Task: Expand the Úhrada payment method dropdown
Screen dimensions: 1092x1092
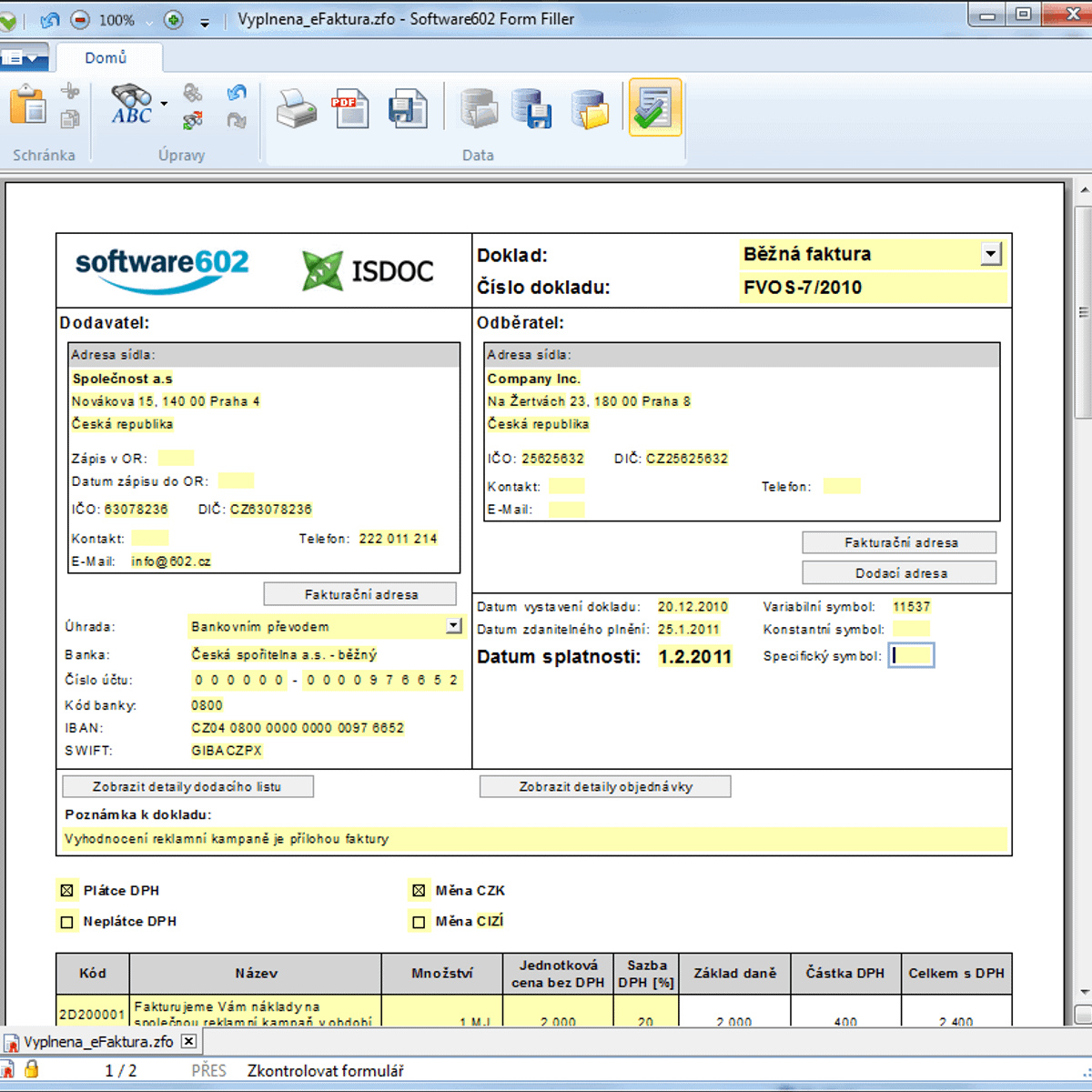Action: [x=453, y=626]
